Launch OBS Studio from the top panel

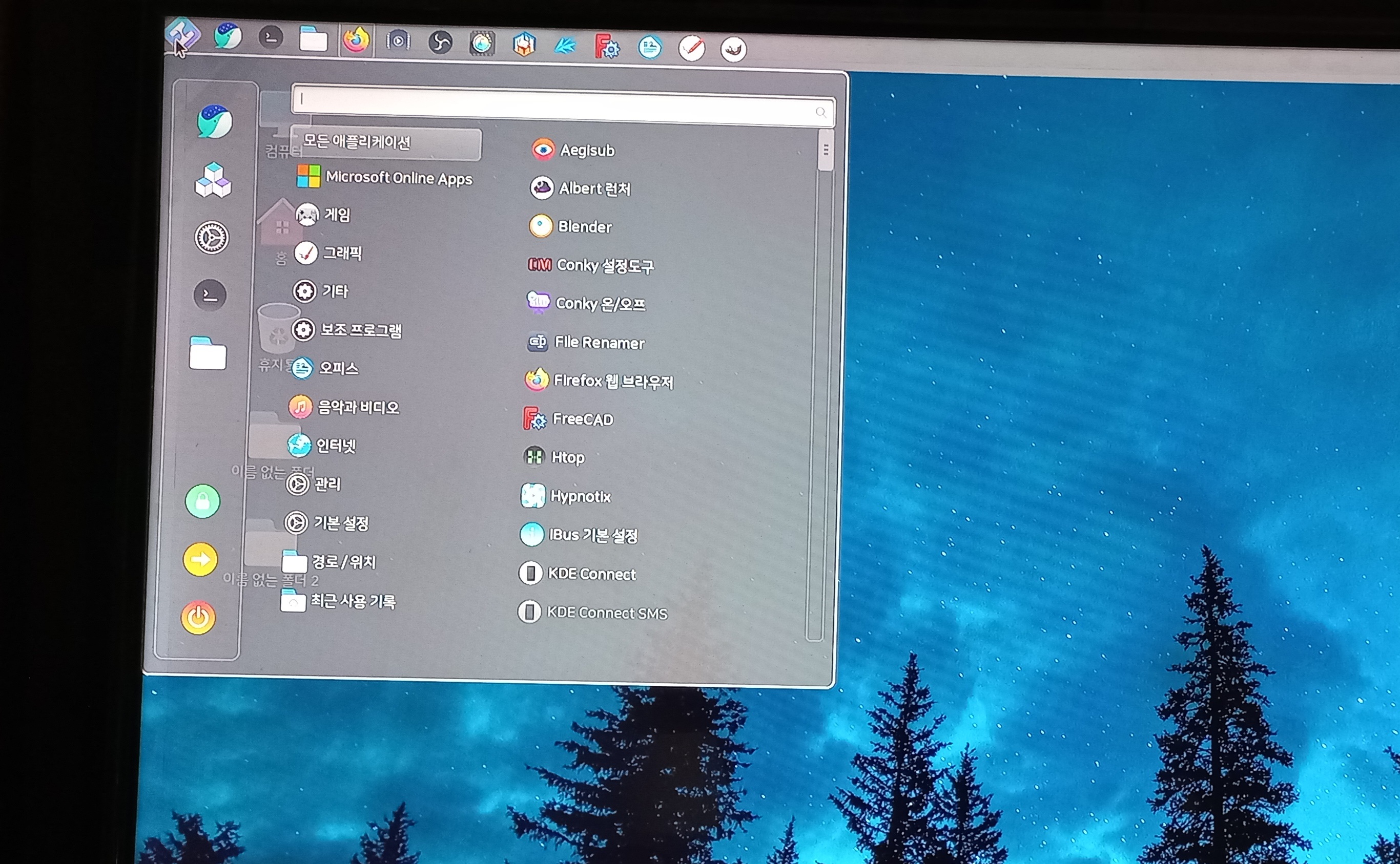tap(440, 43)
